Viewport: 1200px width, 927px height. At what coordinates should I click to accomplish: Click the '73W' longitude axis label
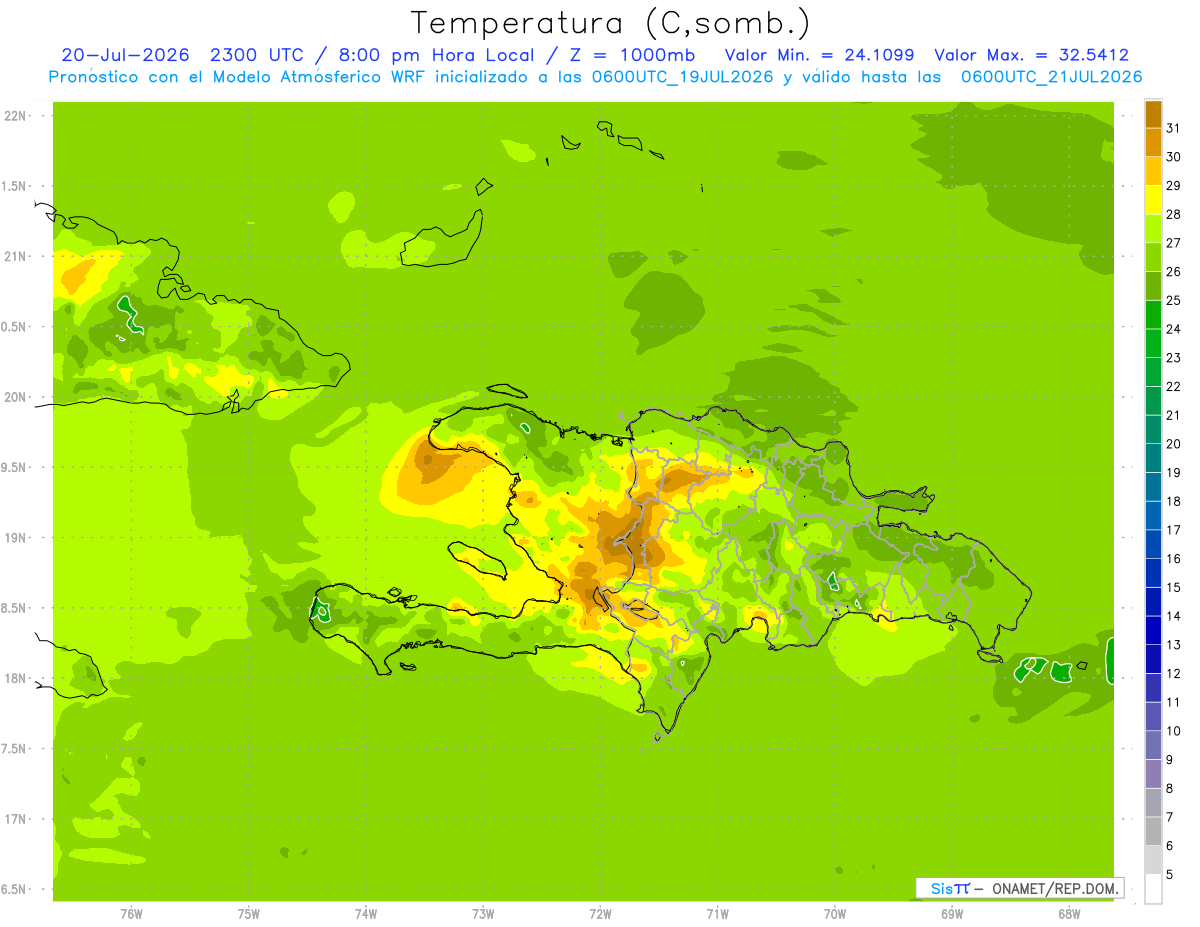pos(483,914)
